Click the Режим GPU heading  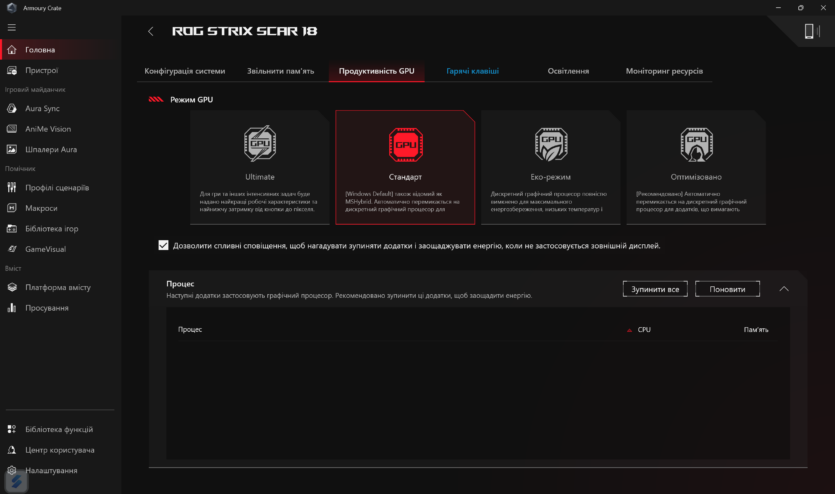tap(192, 100)
